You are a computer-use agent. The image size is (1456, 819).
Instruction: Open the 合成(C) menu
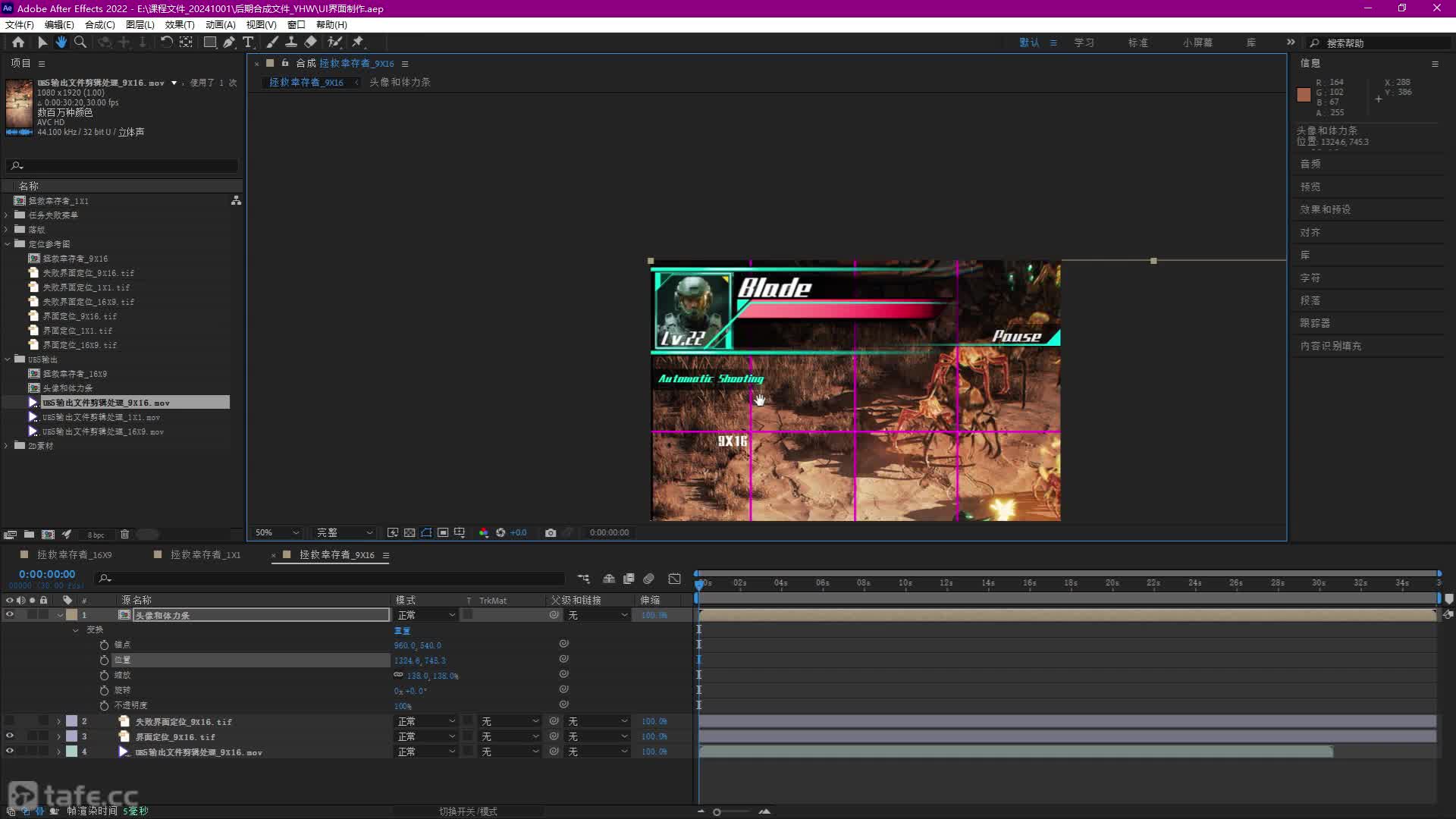(99, 24)
